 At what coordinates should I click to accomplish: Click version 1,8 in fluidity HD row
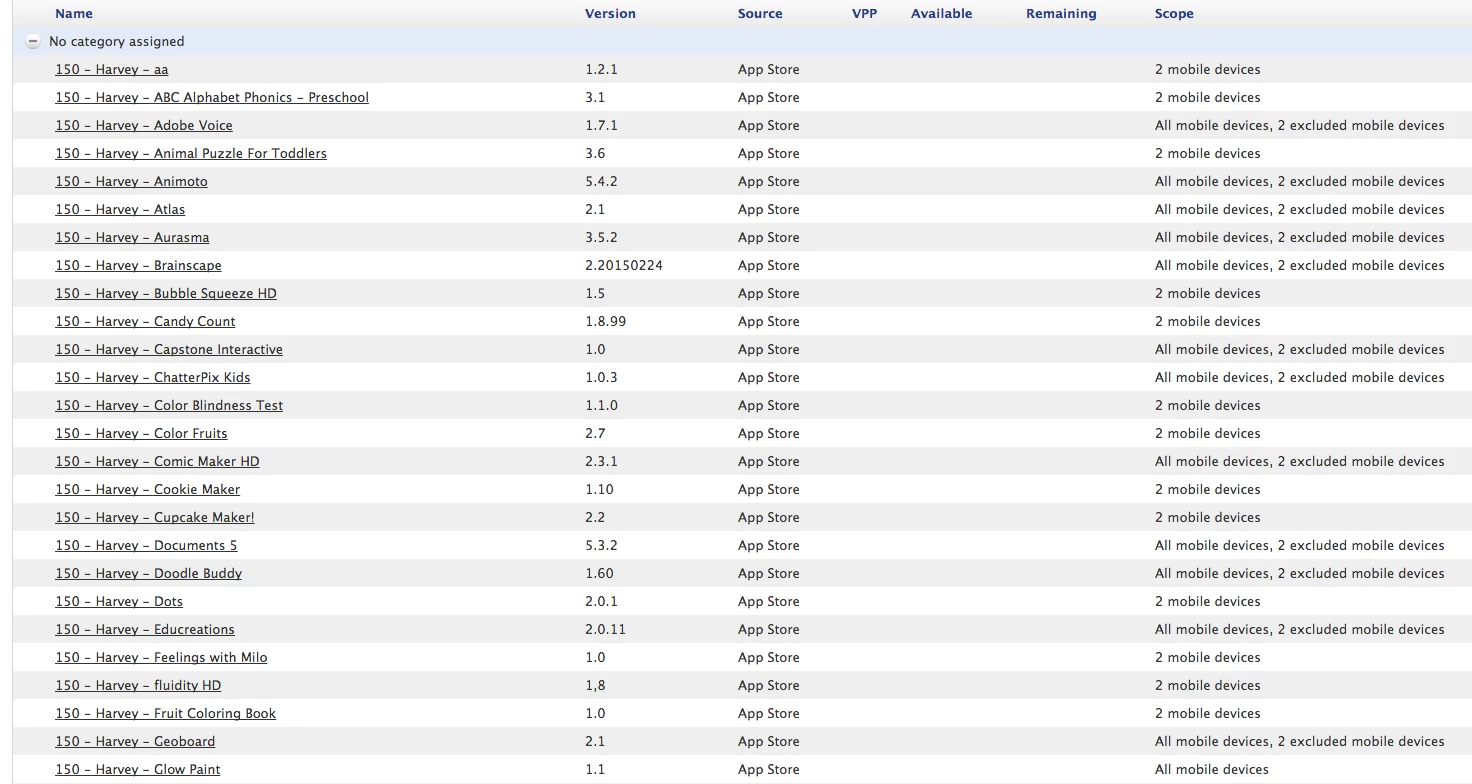click(595, 686)
